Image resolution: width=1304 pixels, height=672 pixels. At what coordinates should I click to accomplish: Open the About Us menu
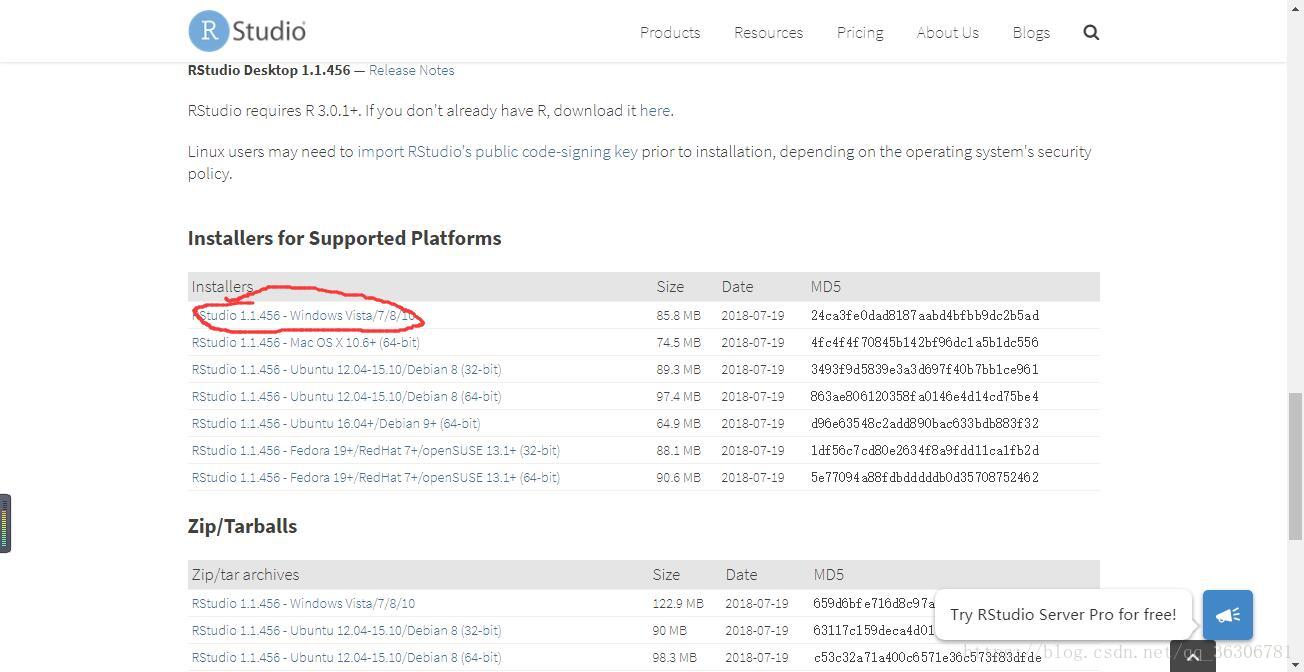pyautogui.click(x=947, y=32)
